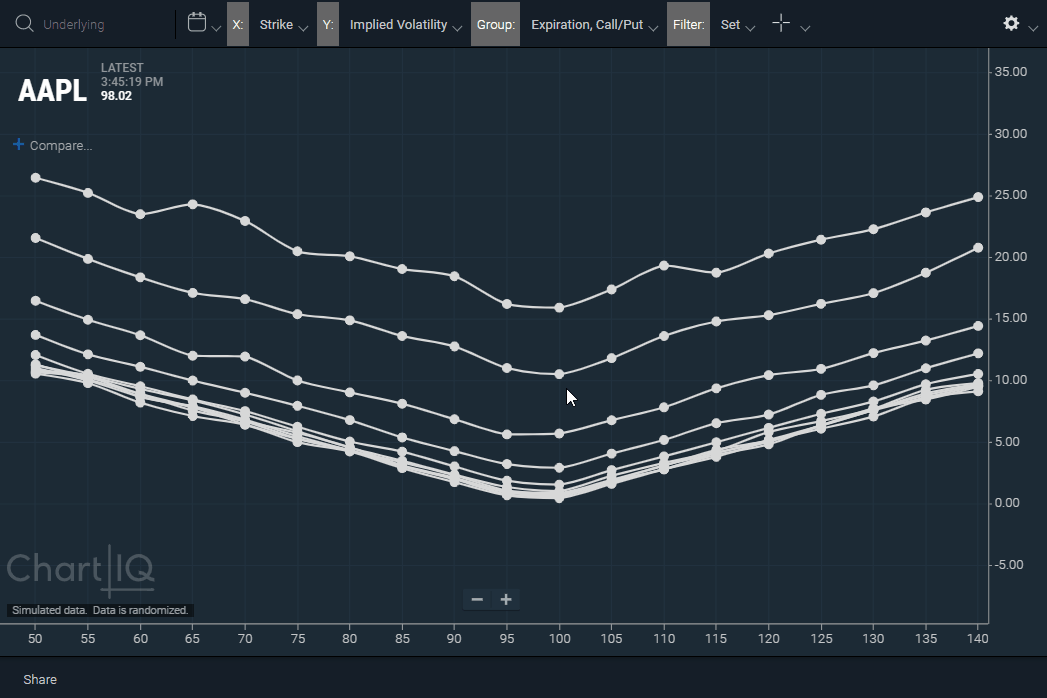Click top curve data point at strike 140
Screen dimensions: 1047x698
click(978, 197)
